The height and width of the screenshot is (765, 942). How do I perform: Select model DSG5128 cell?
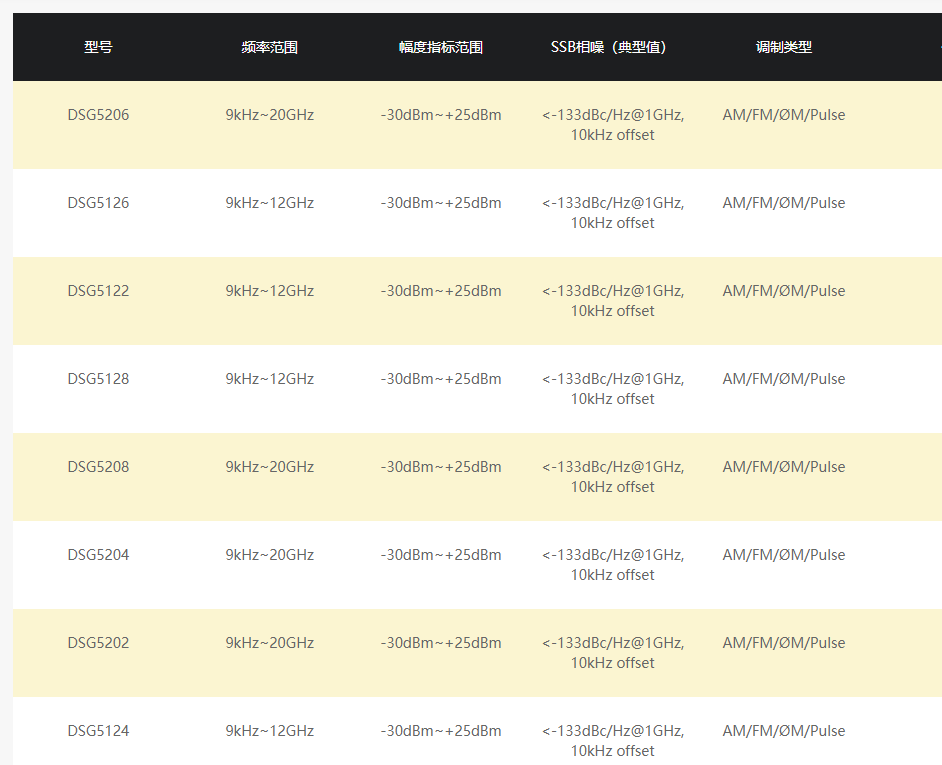98,379
